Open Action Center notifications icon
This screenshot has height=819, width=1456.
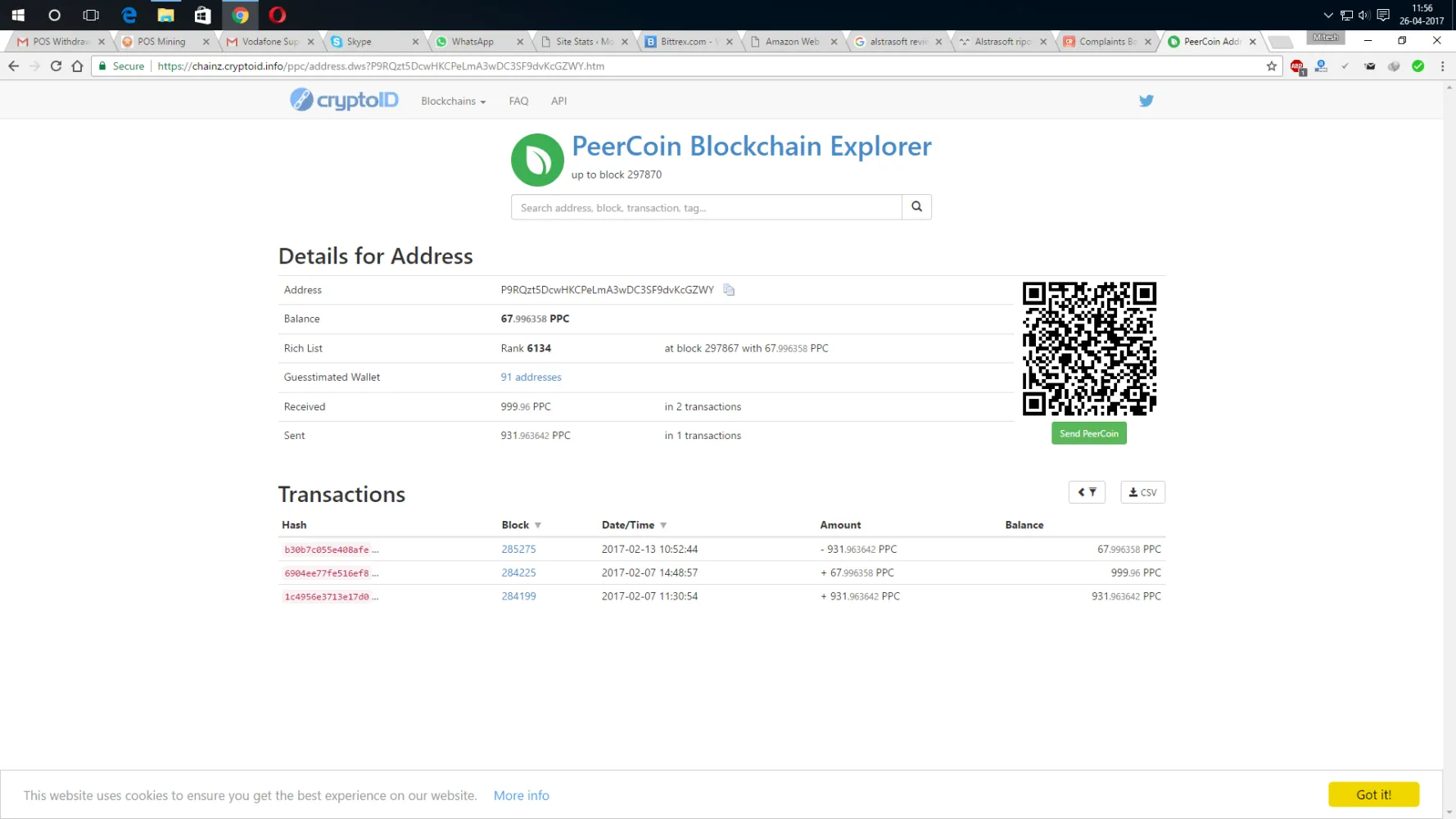tap(1383, 15)
